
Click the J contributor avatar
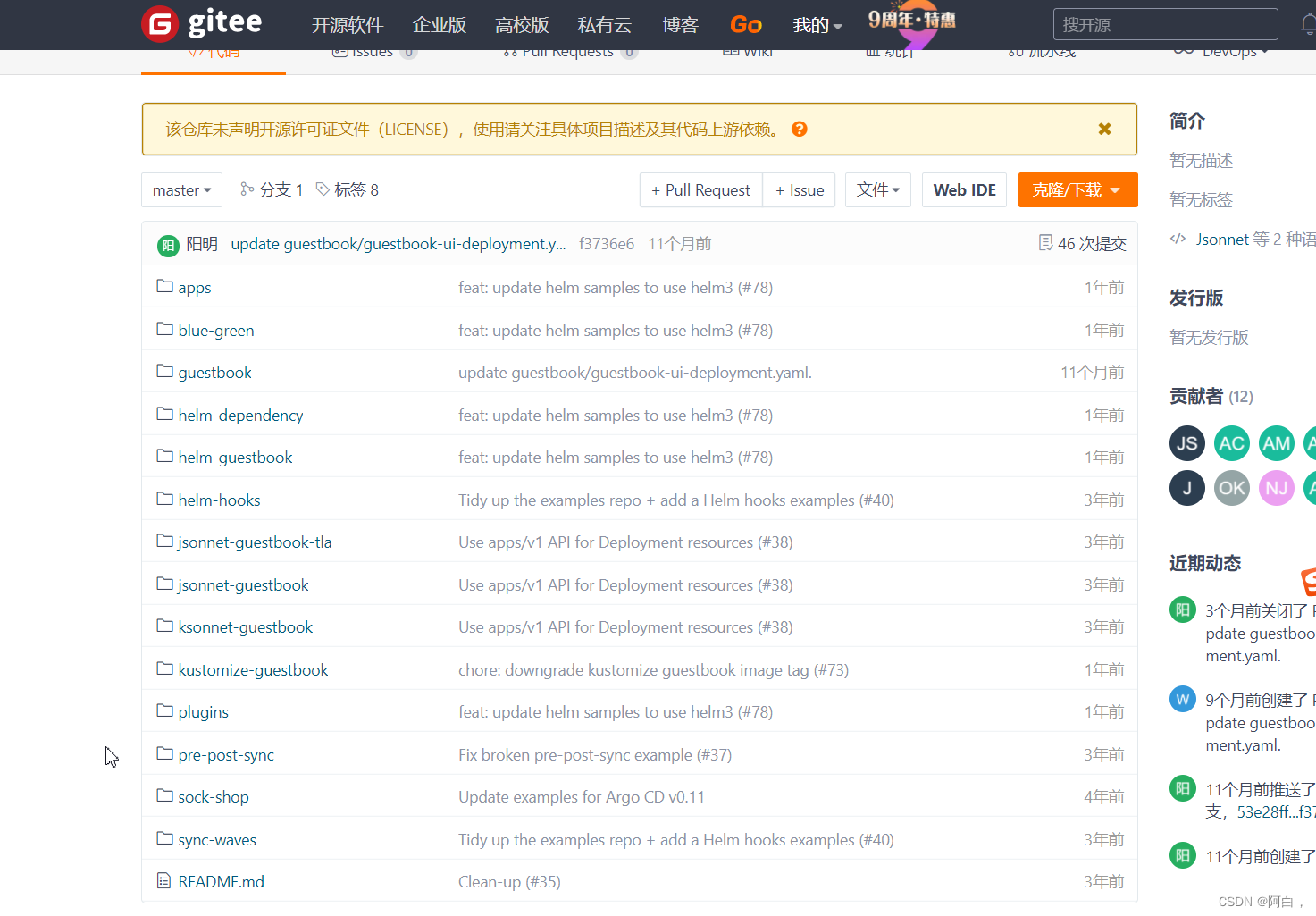pyautogui.click(x=1187, y=488)
